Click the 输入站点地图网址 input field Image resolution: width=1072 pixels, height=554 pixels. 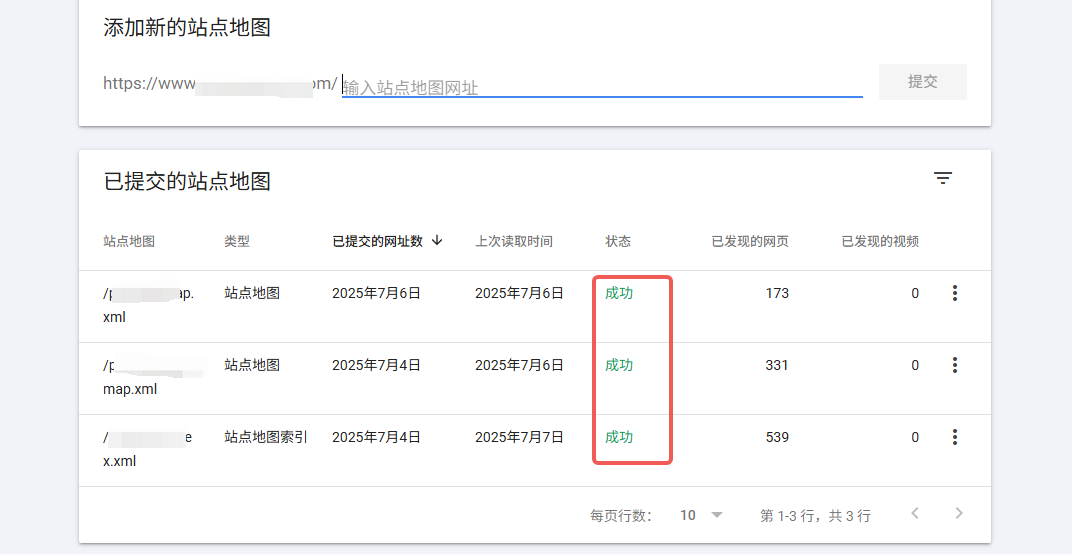tap(600, 87)
